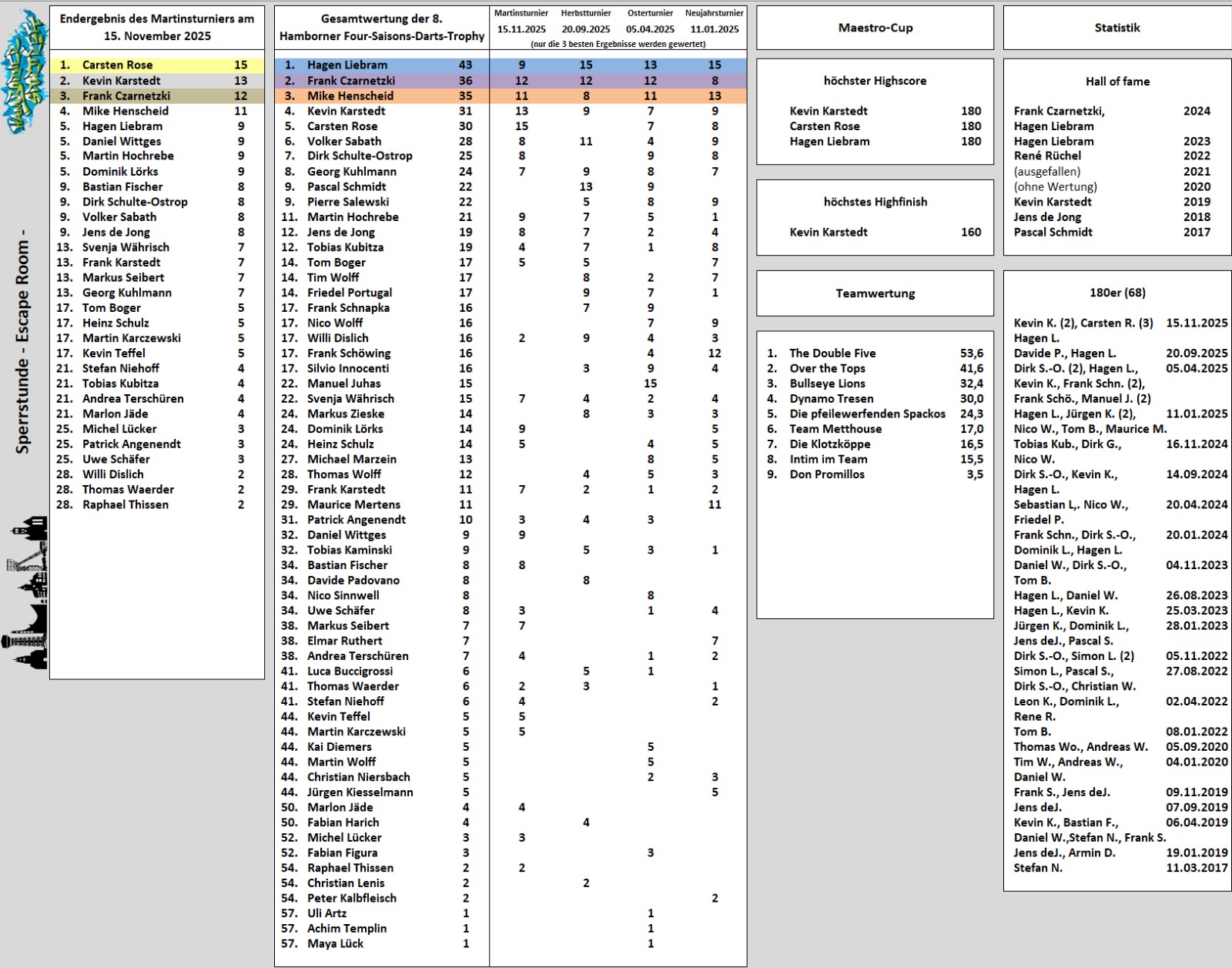Select the Maestro-Cup header box
Image resolution: width=1232 pixels, height=968 pixels.
pyautogui.click(x=875, y=28)
